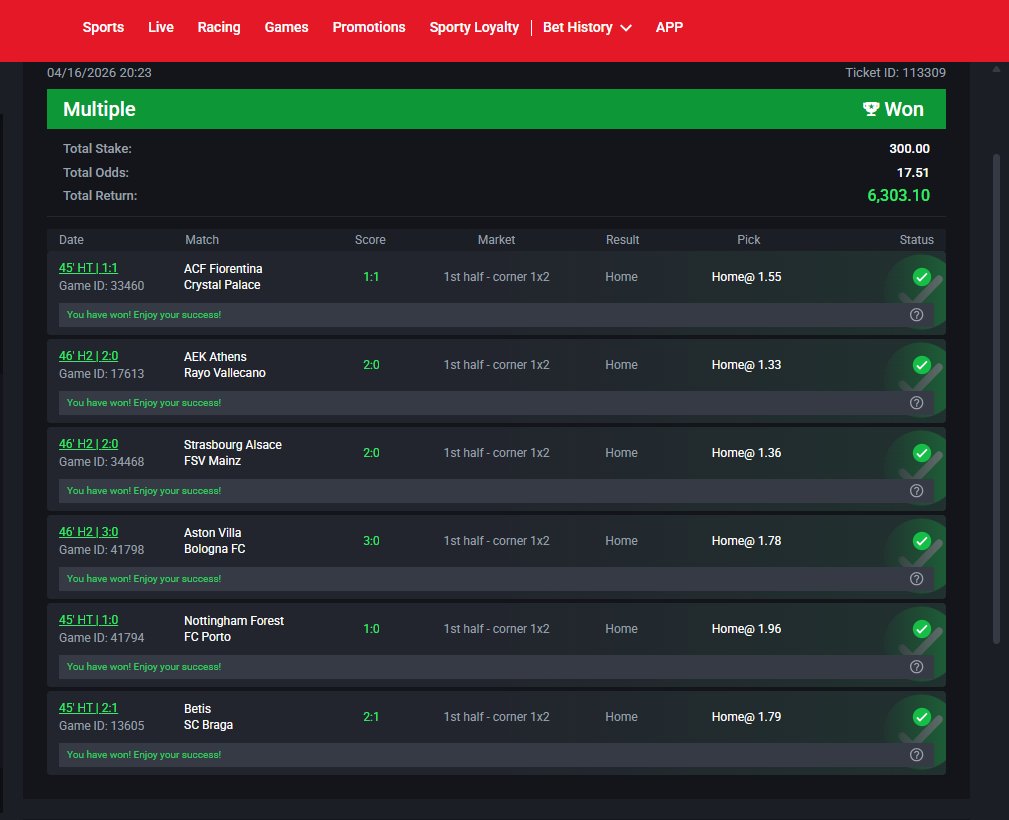This screenshot has width=1009, height=820.
Task: Click the trophy icon next to Won
Action: 871,109
